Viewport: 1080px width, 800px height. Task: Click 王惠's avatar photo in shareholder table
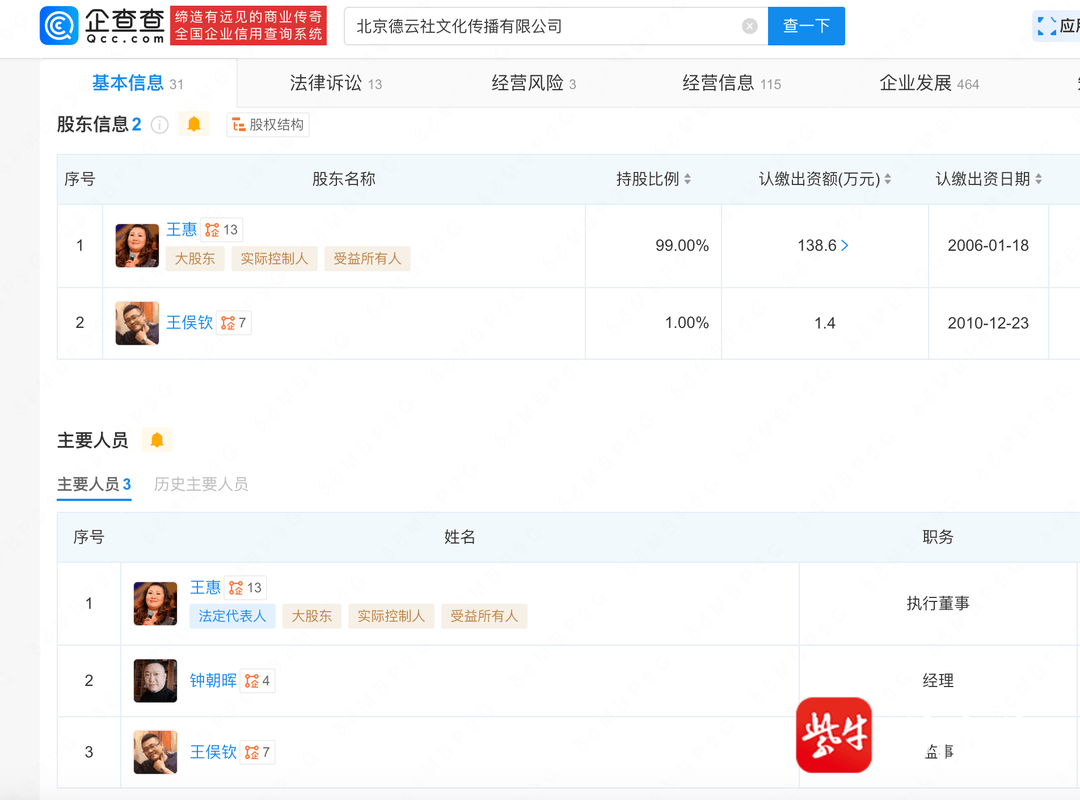click(137, 246)
